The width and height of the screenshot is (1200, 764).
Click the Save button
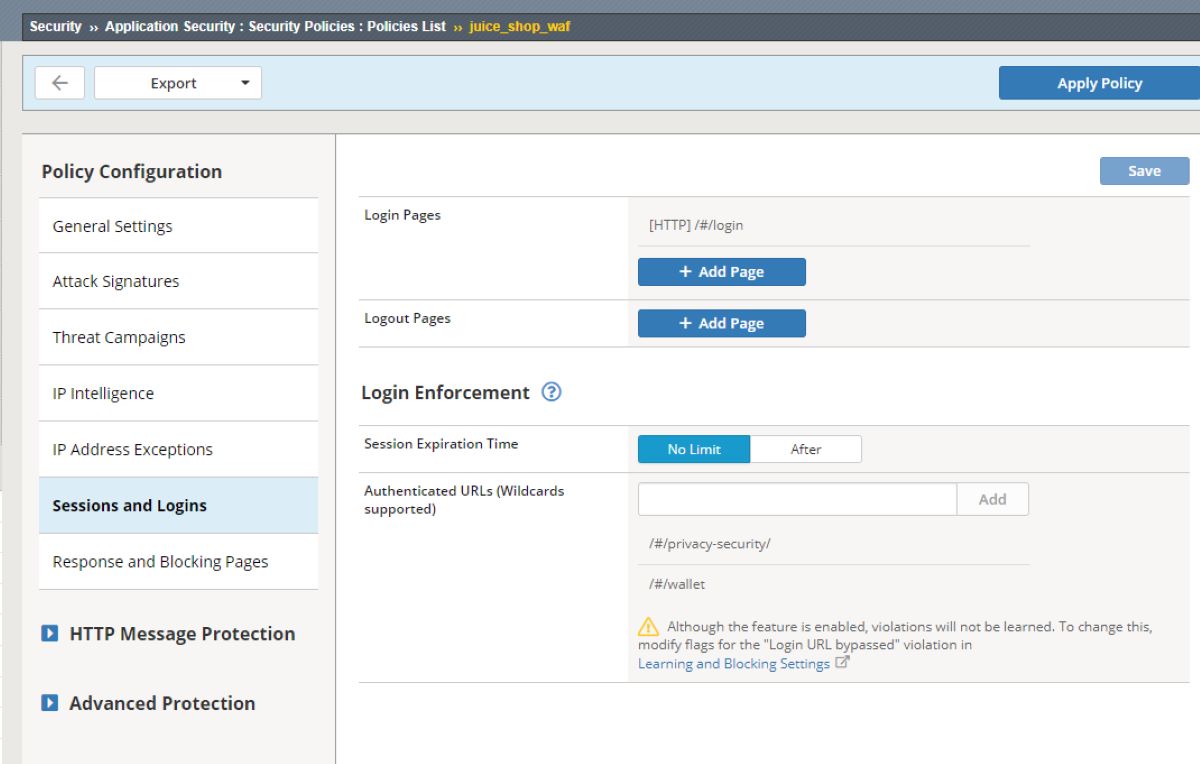pyautogui.click(x=1144, y=171)
